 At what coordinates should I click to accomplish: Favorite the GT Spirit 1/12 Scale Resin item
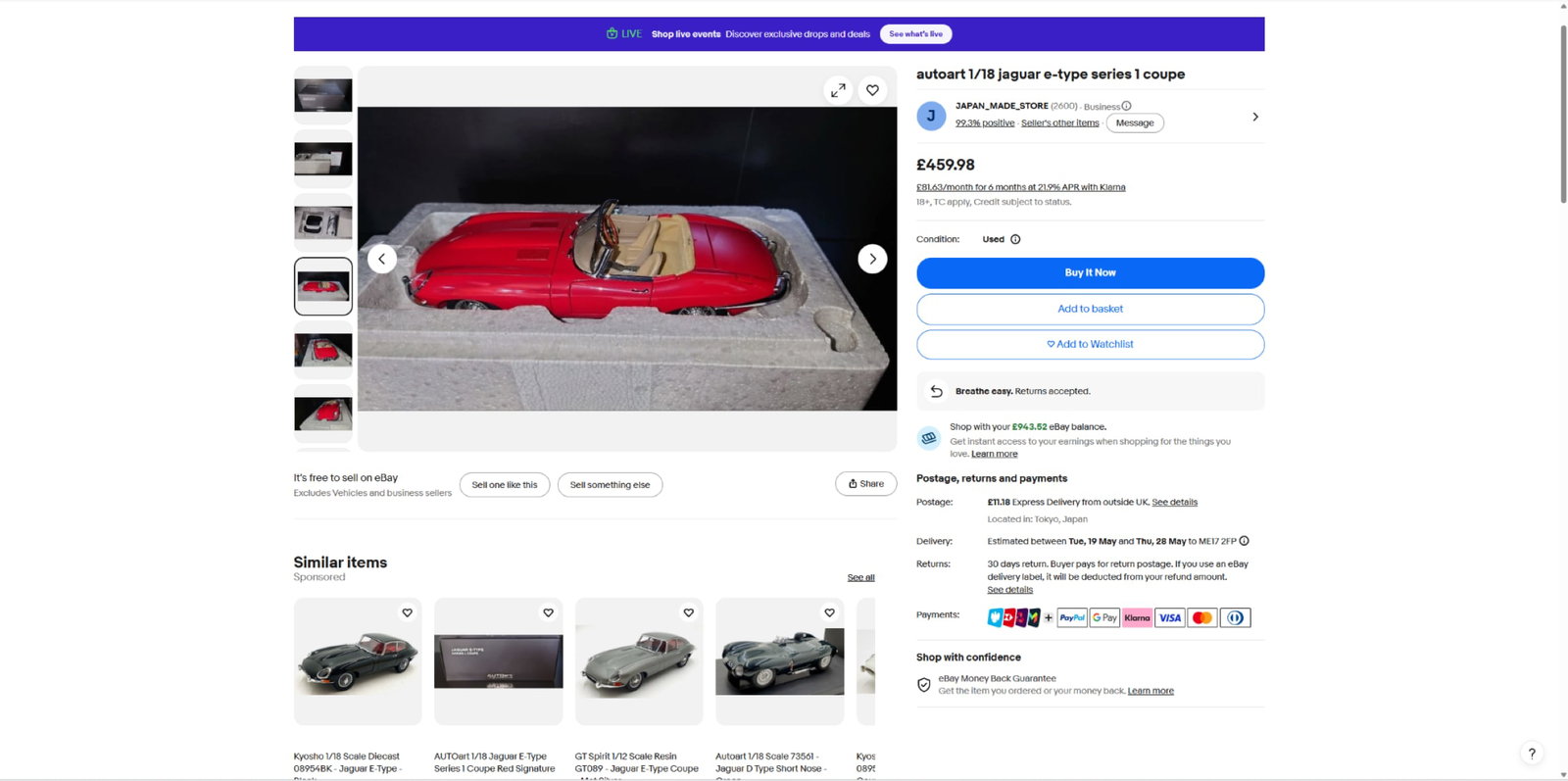(689, 612)
